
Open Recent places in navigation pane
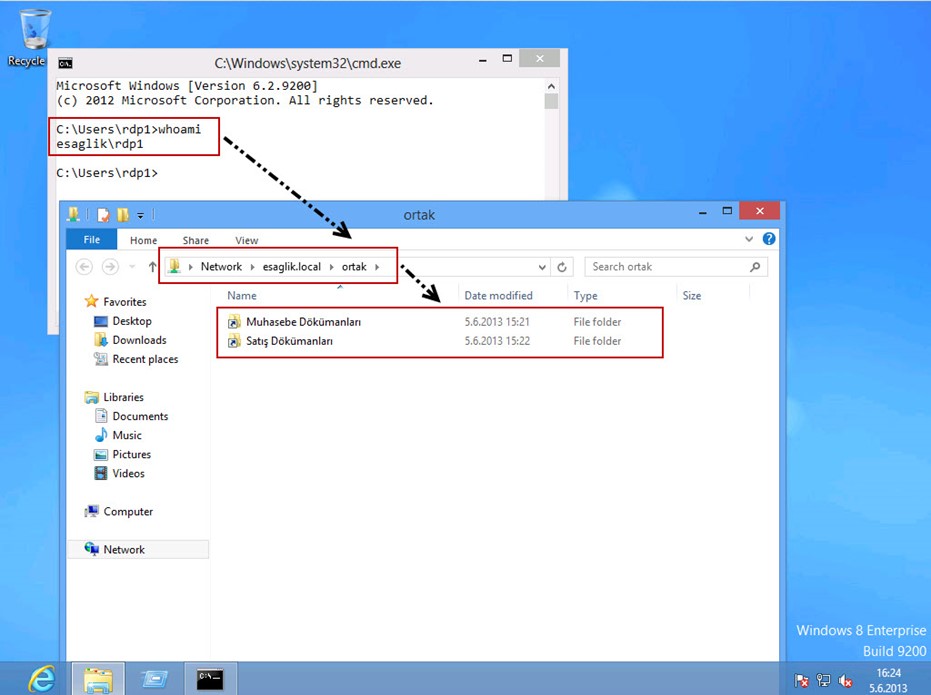click(145, 359)
